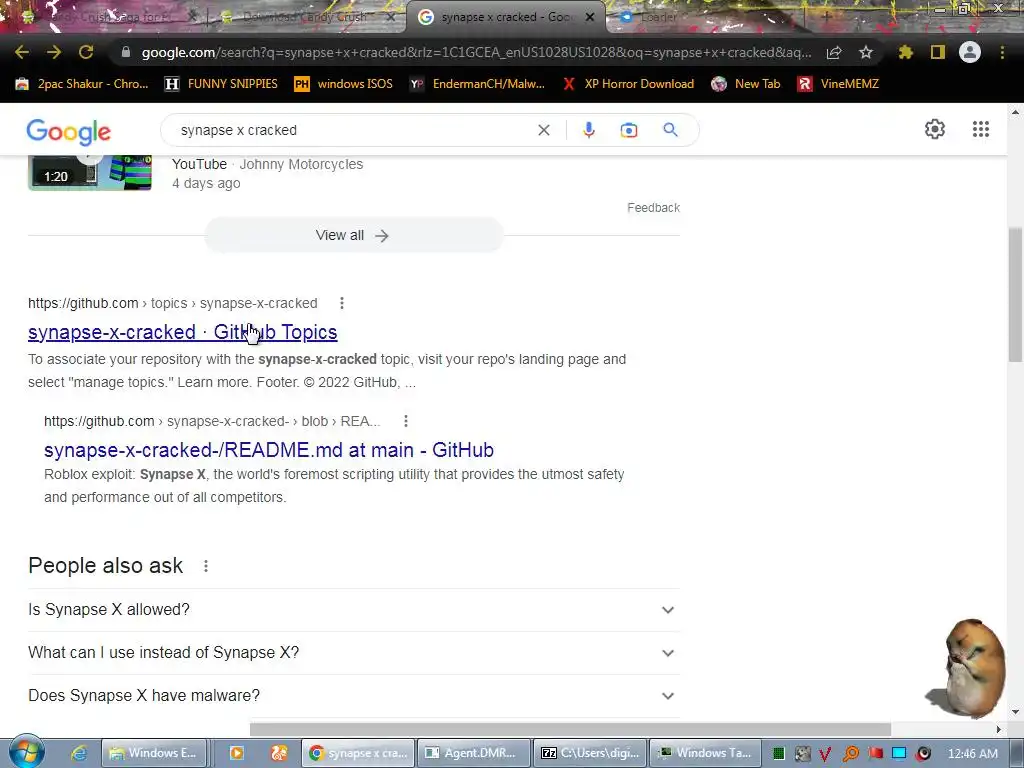Go to Google home via the logo
1024x768 pixels.
click(69, 132)
